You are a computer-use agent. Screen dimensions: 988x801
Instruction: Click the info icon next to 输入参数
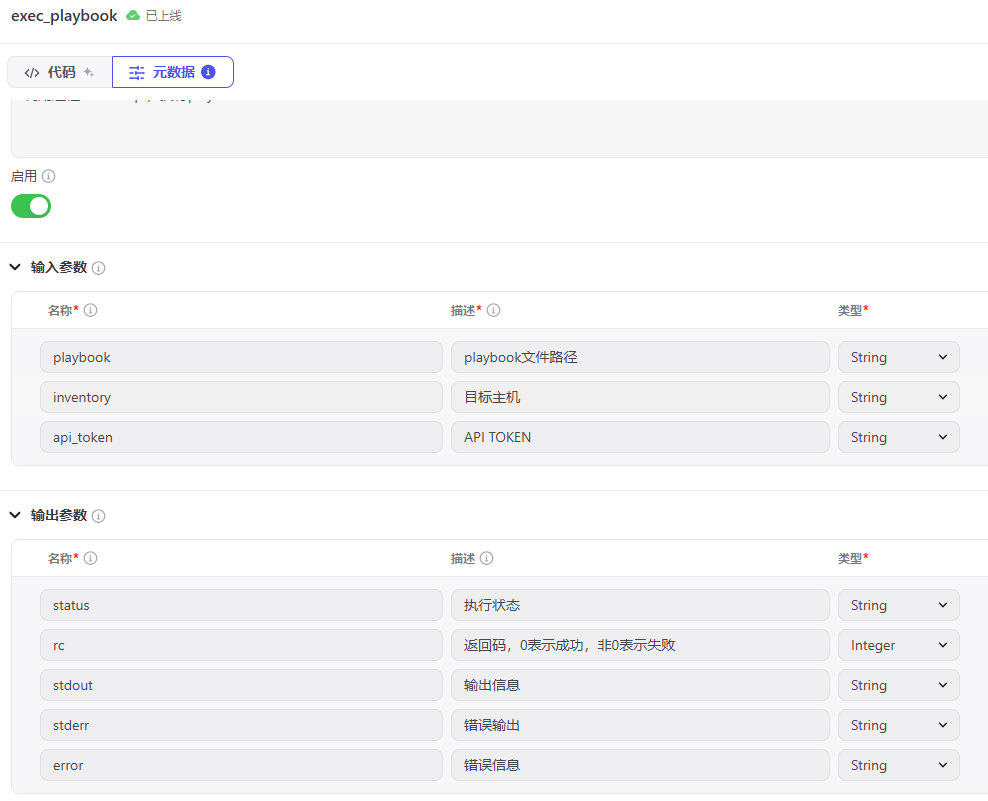pos(98,268)
